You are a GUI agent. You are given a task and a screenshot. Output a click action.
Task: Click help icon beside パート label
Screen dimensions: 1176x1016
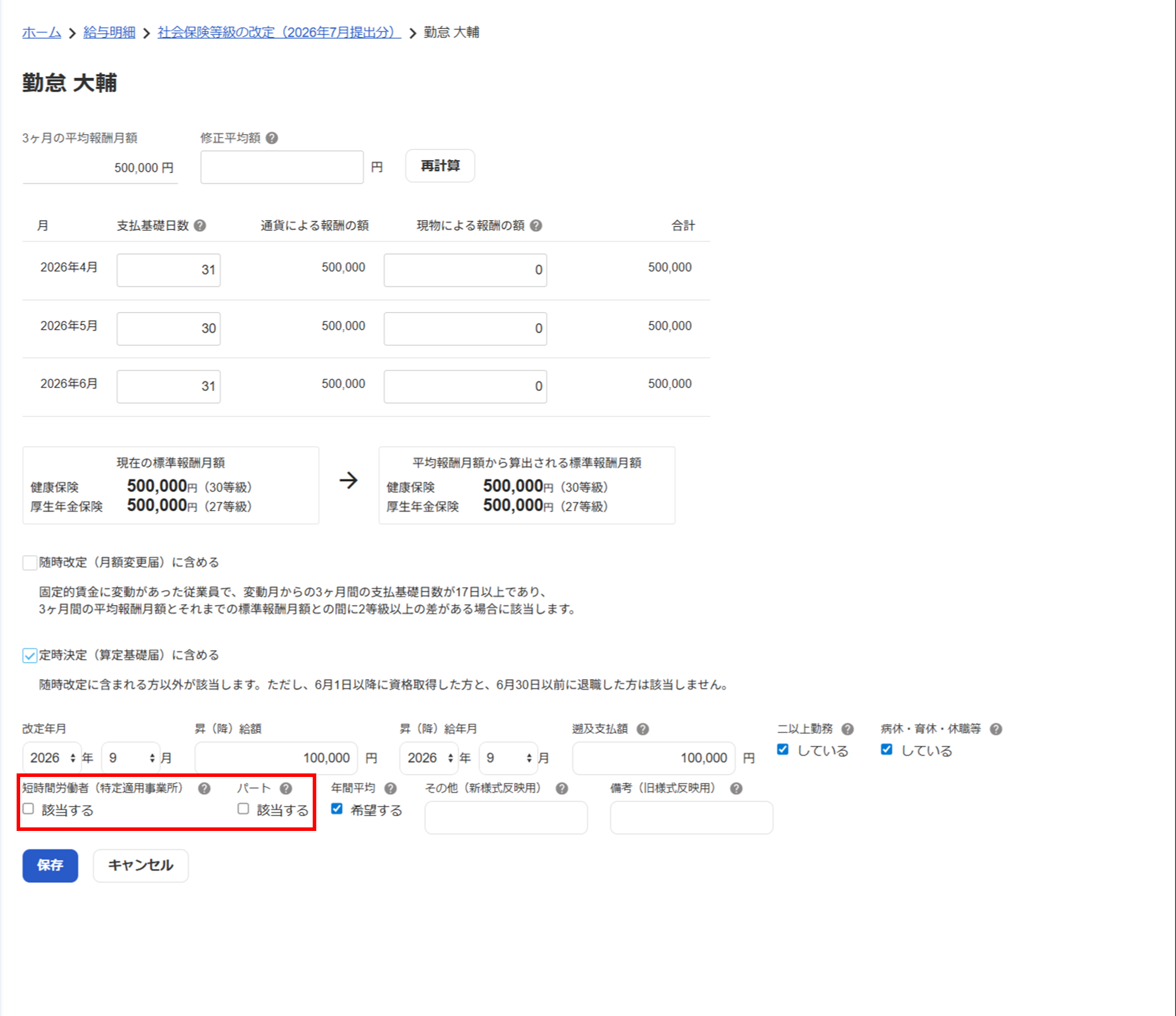(286, 788)
